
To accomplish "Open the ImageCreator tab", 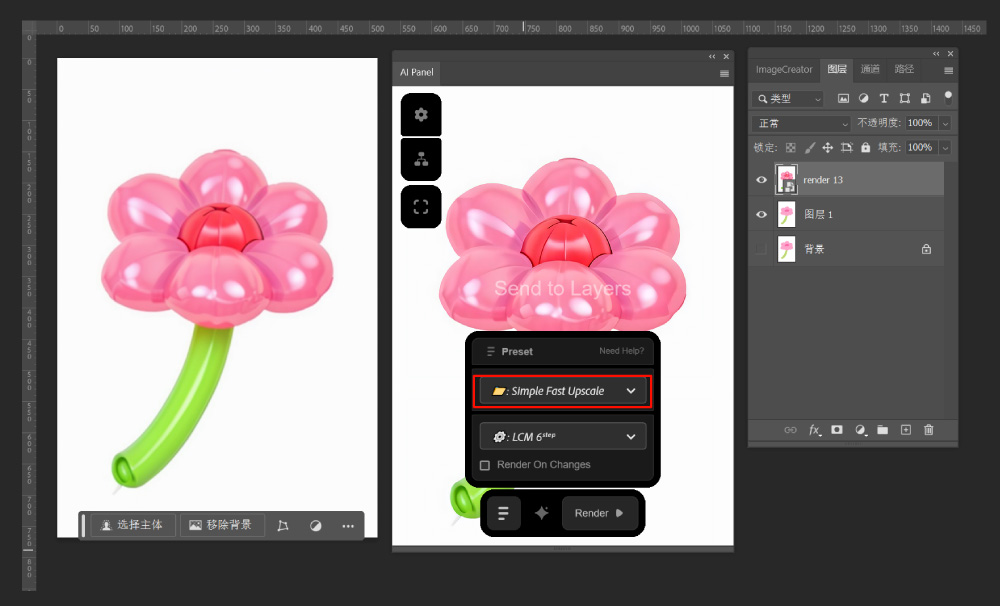I will point(784,69).
